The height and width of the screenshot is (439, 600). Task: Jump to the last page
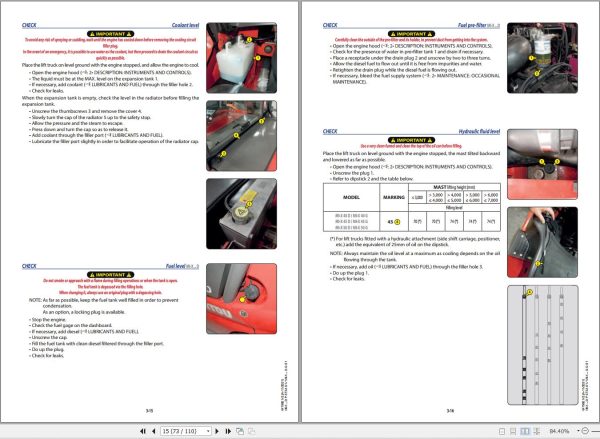point(228,431)
